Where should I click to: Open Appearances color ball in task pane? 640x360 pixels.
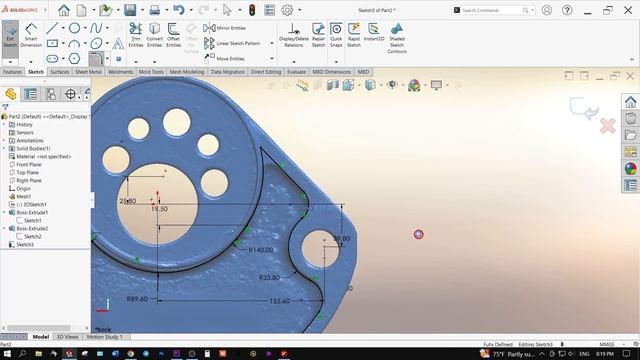tap(630, 169)
